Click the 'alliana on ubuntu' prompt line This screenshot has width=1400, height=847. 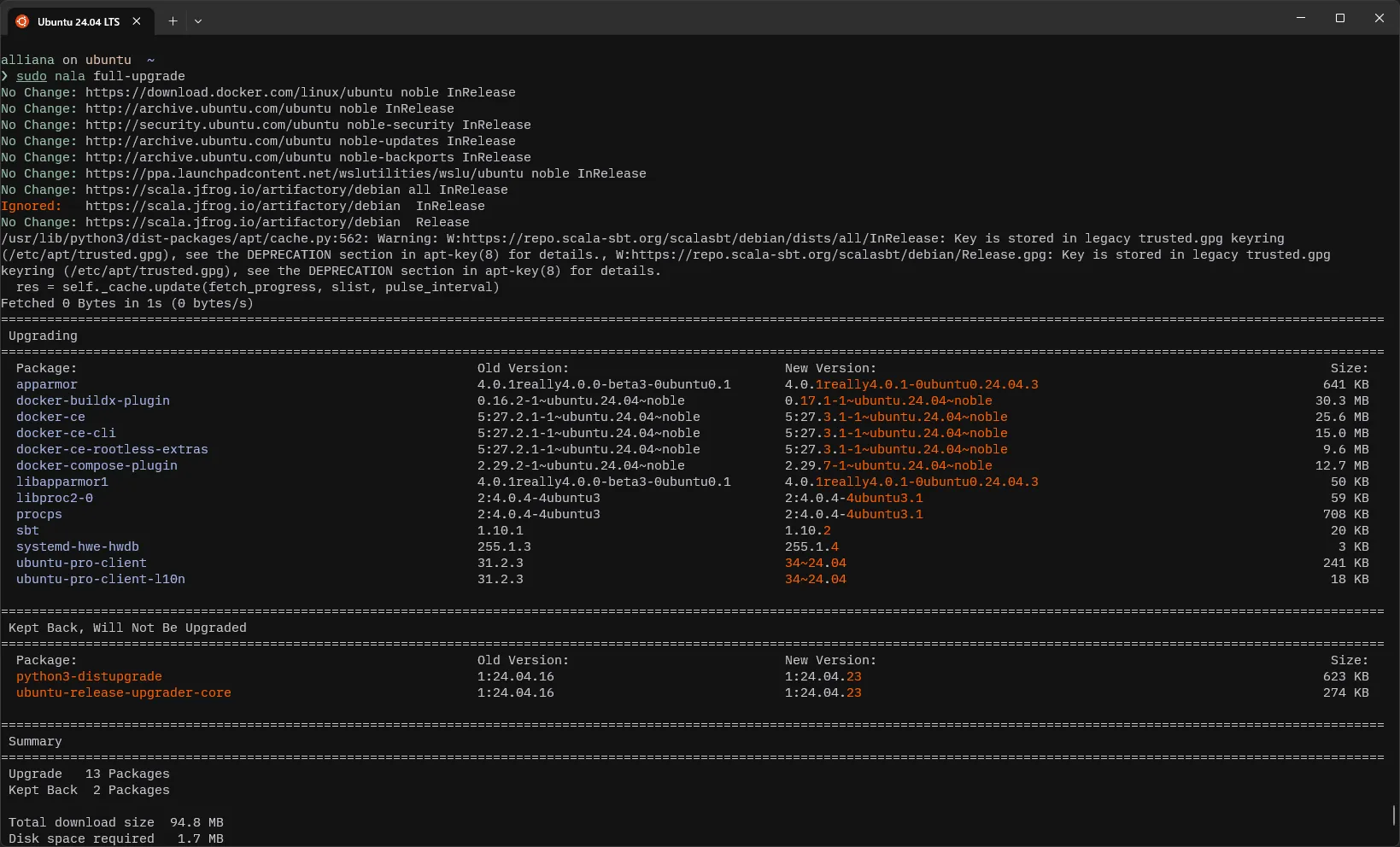coord(78,60)
